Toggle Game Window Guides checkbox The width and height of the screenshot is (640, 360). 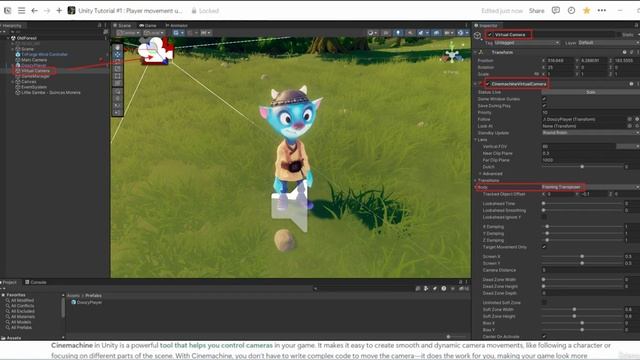click(544, 99)
